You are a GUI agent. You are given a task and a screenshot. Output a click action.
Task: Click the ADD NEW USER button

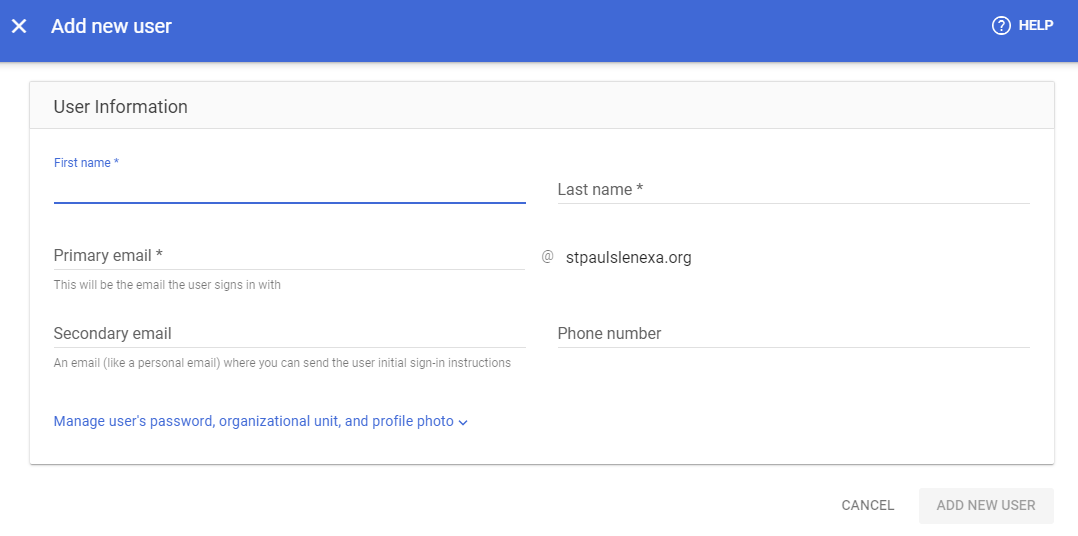985,506
